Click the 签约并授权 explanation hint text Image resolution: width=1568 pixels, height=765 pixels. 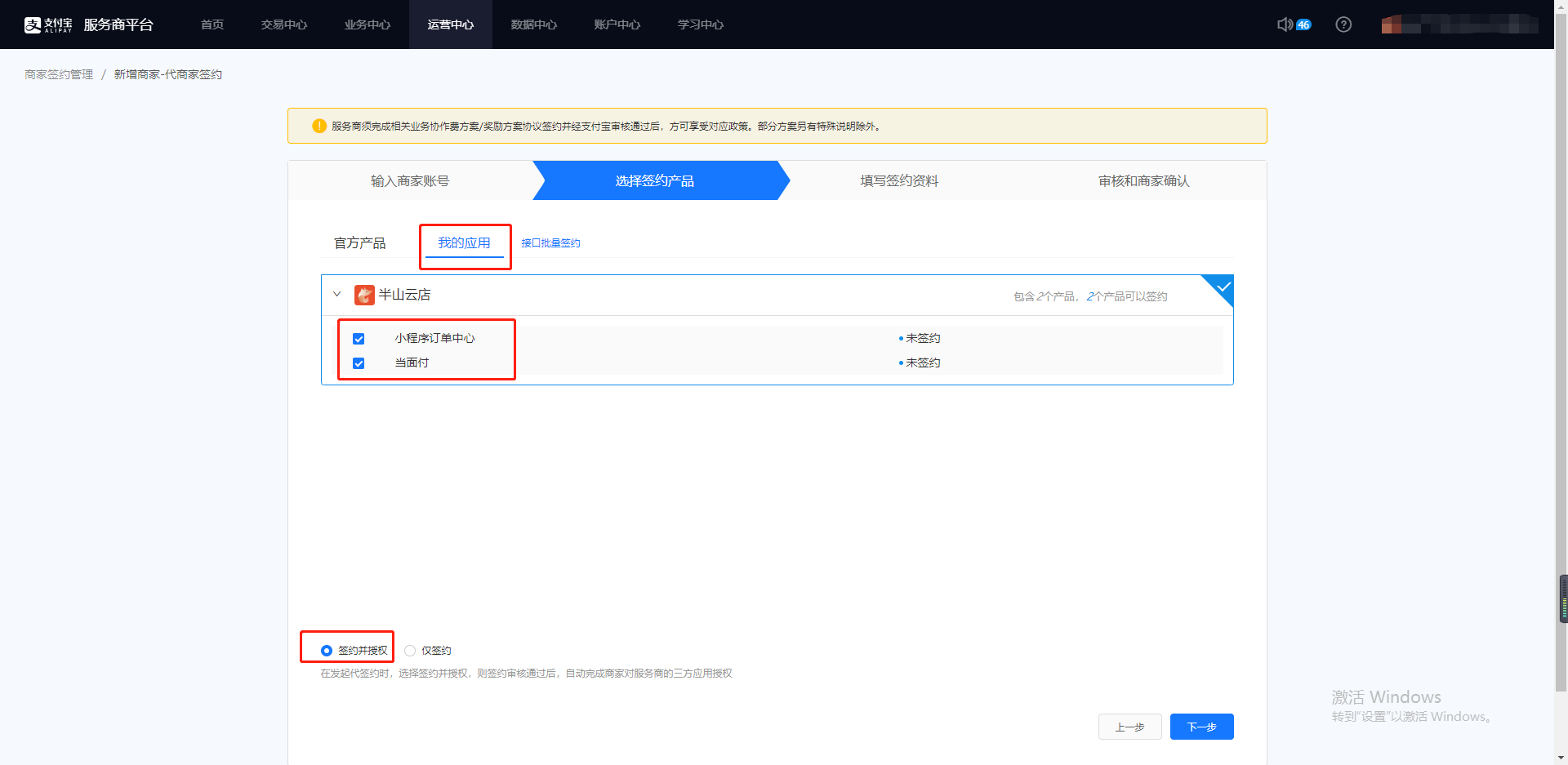[526, 674]
